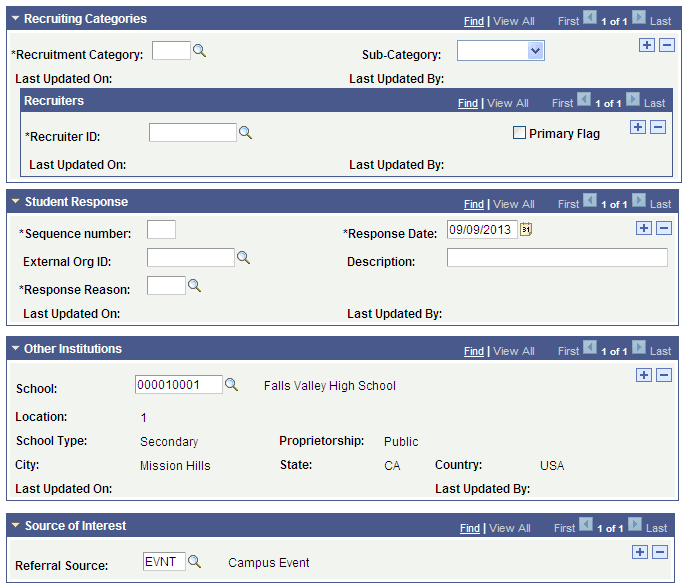Click View All in Recruiting Categories

513,21
